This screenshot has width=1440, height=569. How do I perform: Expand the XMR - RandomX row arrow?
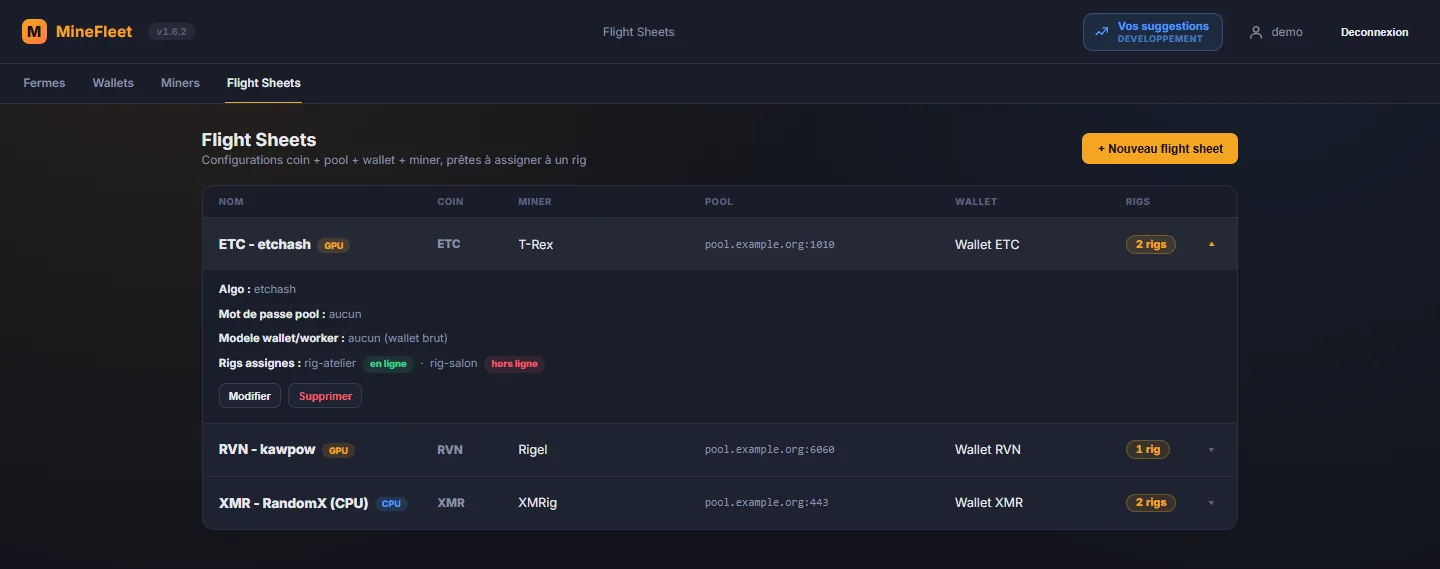tap(1211, 503)
